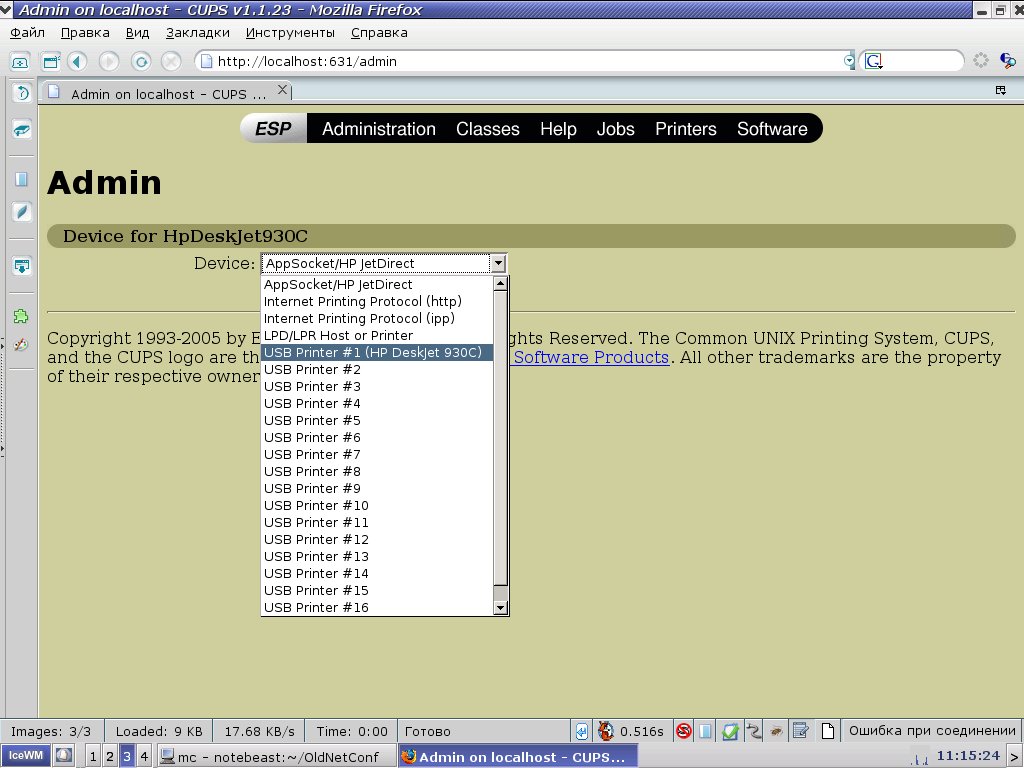This screenshot has height=768, width=1024.
Task: Open the Правка menu
Action: (x=85, y=33)
